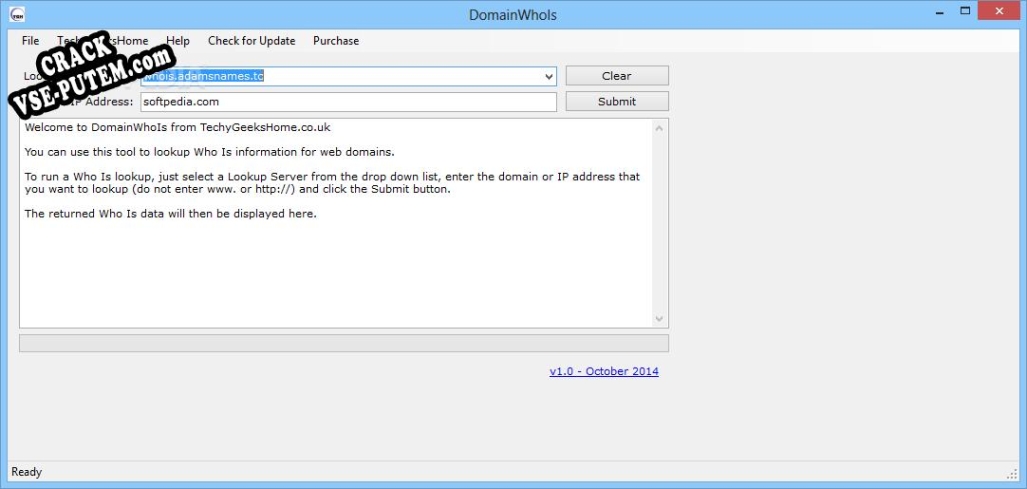1027x489 pixels.
Task: Open the Help menu
Action: 178,41
